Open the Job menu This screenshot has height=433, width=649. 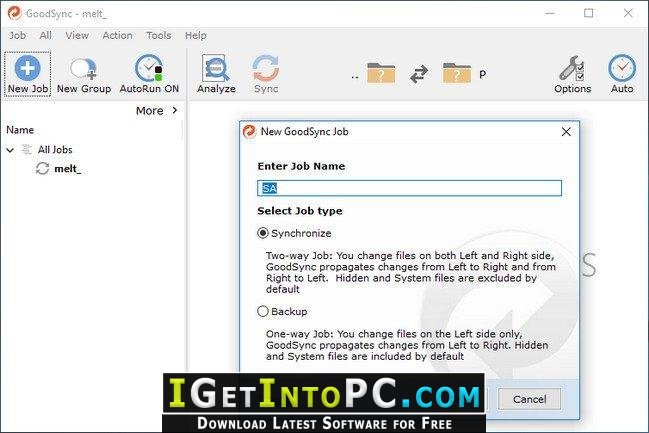pos(17,36)
